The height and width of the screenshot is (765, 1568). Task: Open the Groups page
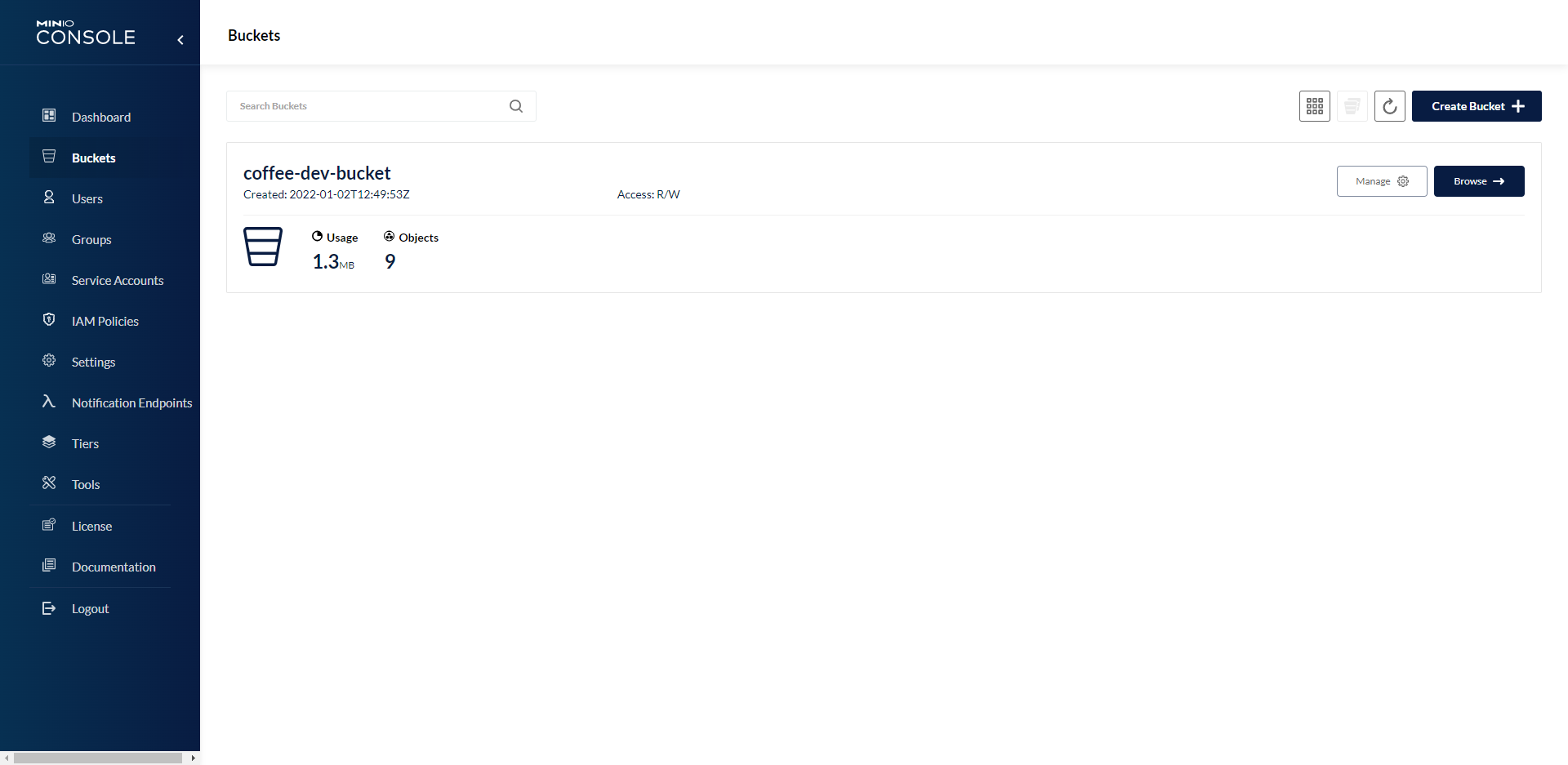coord(91,240)
